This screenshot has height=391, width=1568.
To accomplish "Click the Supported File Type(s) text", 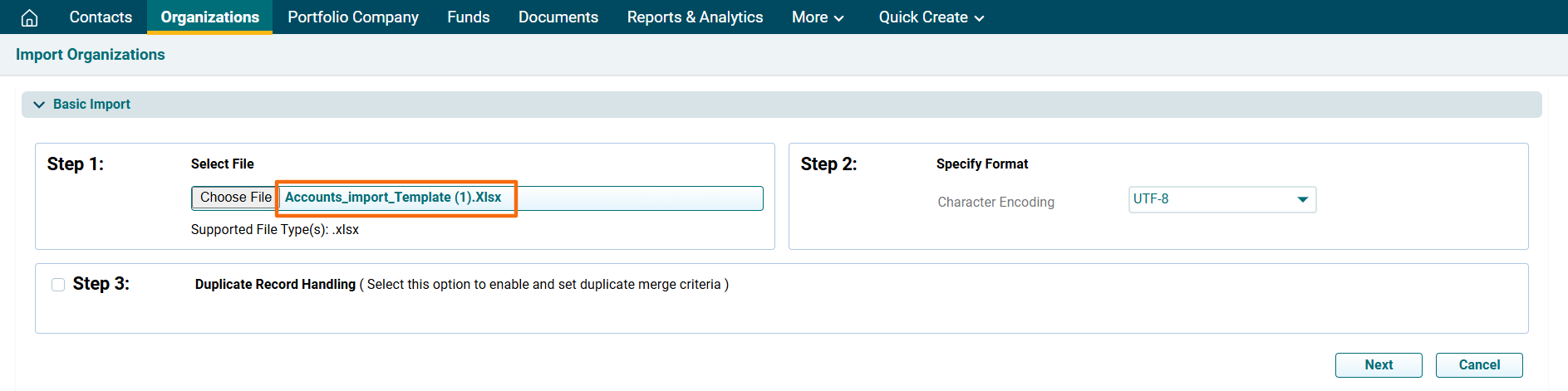I will (275, 230).
